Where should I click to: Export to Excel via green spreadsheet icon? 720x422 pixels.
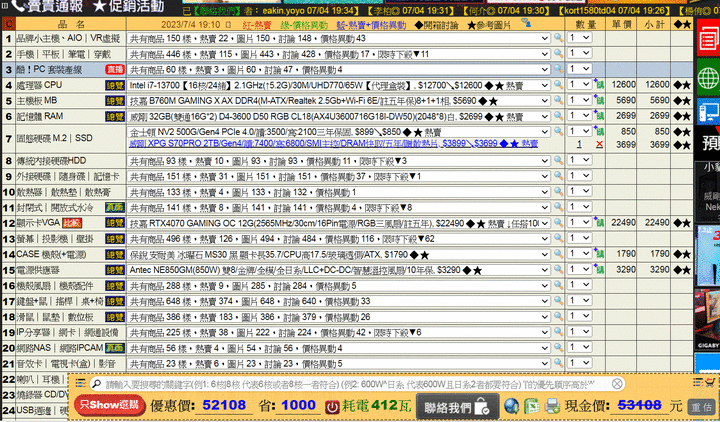pyautogui.click(x=531, y=406)
